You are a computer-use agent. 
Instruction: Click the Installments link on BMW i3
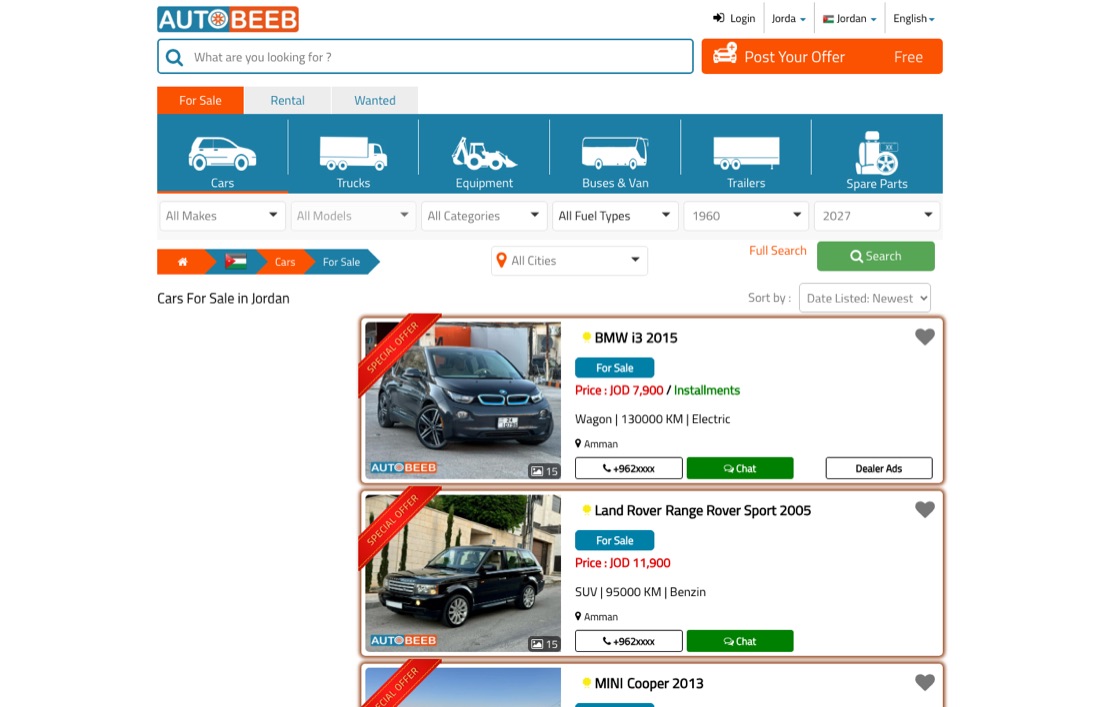point(706,390)
